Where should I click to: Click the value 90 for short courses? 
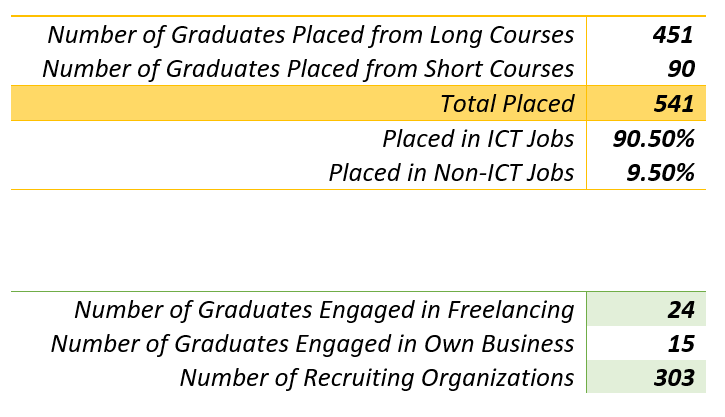[680, 69]
